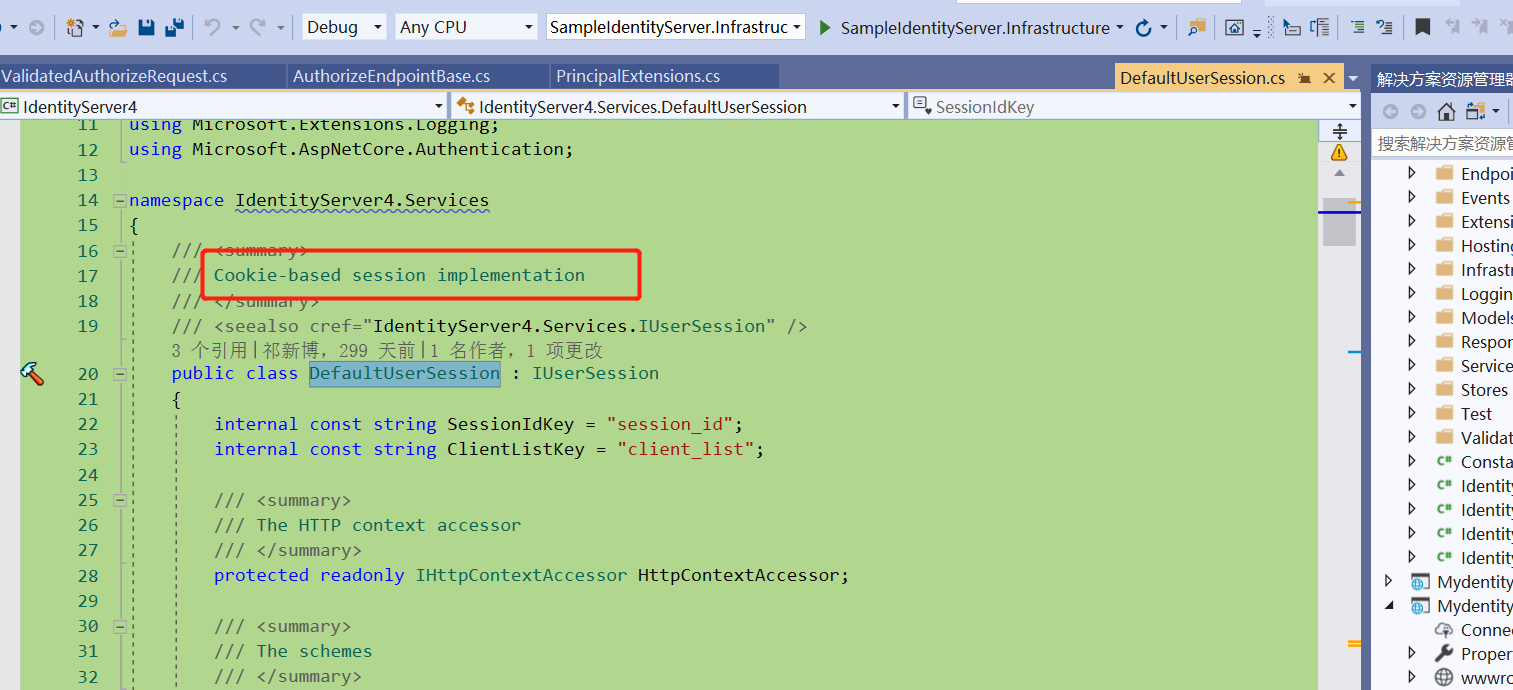
Task: Click the wwwroot globe icon
Action: pyautogui.click(x=1443, y=677)
